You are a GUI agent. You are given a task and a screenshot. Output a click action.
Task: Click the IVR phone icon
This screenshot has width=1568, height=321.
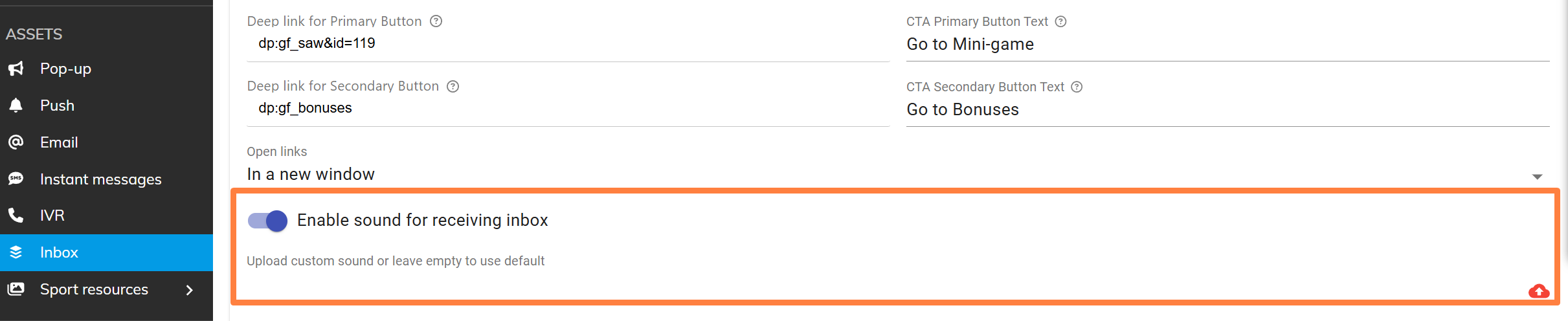(x=16, y=216)
